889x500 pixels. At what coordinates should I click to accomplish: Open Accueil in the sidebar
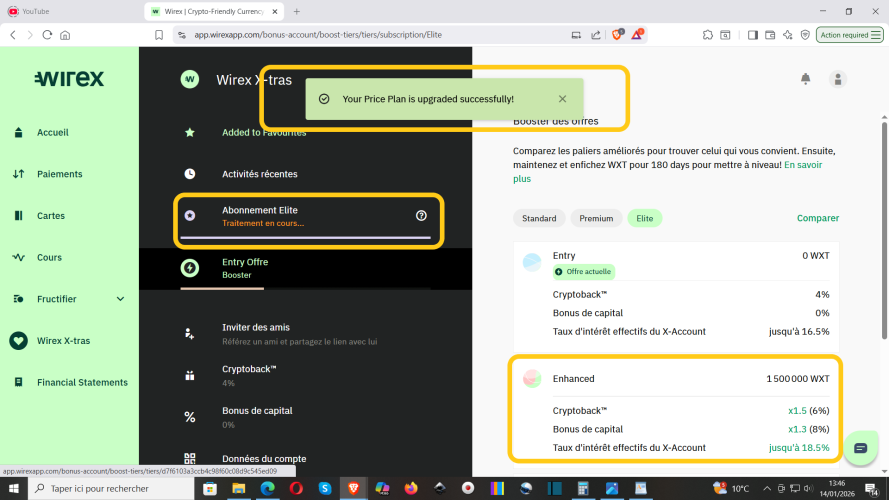click(53, 132)
